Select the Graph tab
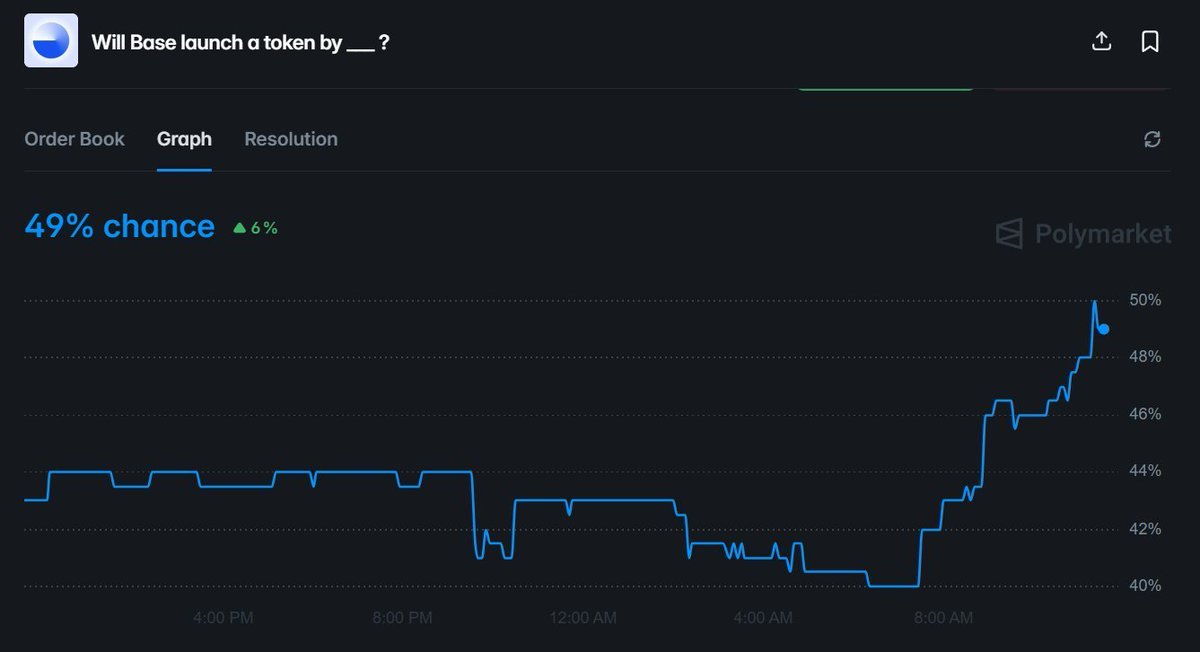This screenshot has width=1200, height=652. [x=184, y=139]
